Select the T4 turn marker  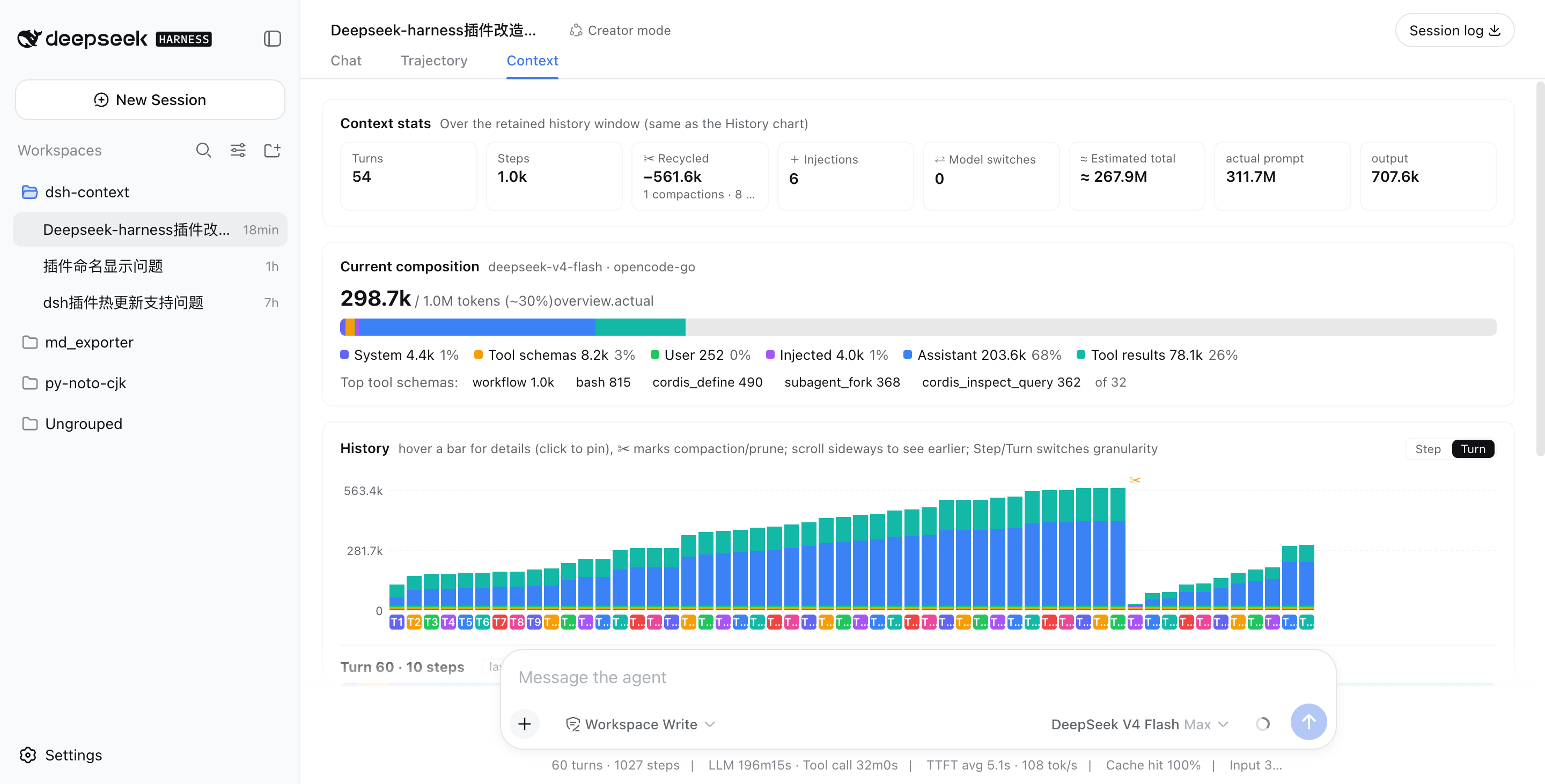click(448, 622)
